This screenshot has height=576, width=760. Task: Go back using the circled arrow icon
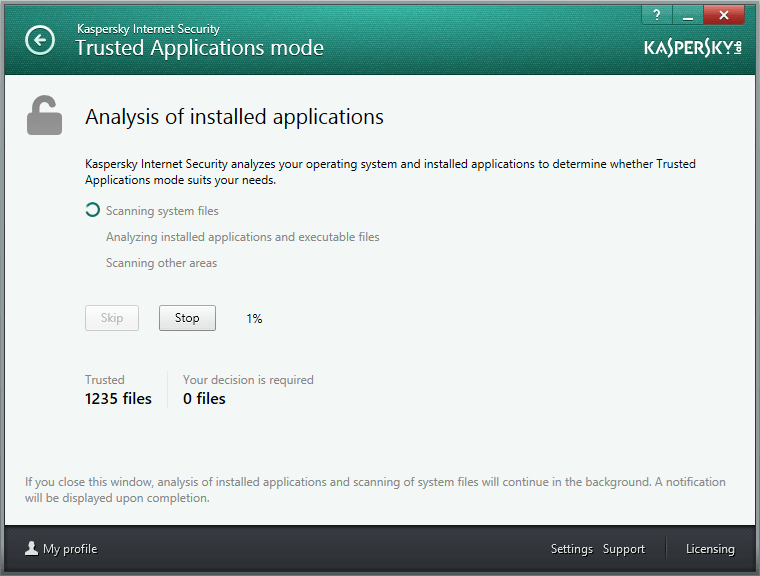pyautogui.click(x=40, y=40)
